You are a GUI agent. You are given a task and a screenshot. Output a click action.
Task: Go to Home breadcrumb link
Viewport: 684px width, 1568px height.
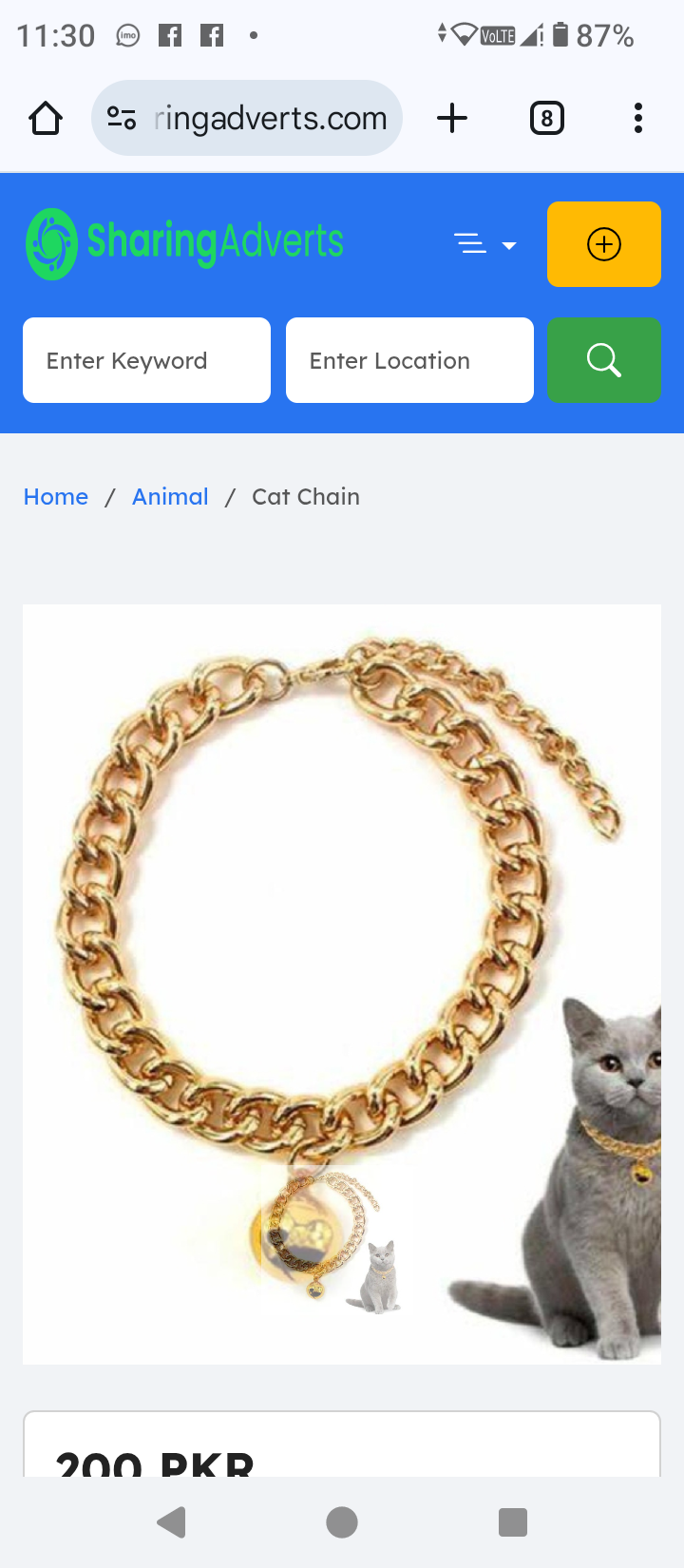56,497
